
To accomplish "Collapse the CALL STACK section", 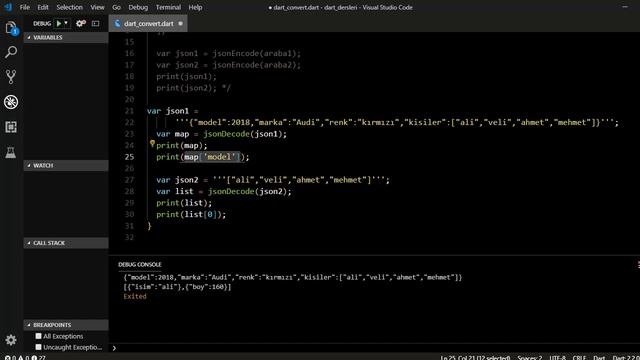I will click(x=66, y=243).
